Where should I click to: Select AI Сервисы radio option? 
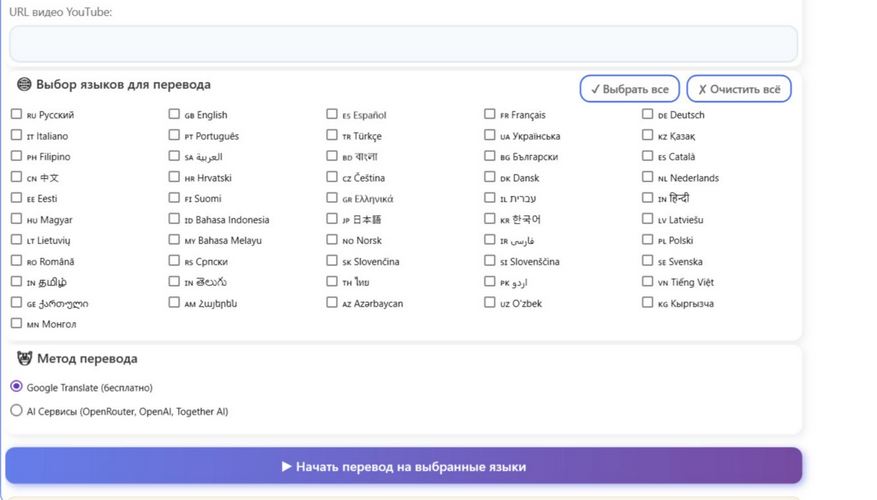16,410
